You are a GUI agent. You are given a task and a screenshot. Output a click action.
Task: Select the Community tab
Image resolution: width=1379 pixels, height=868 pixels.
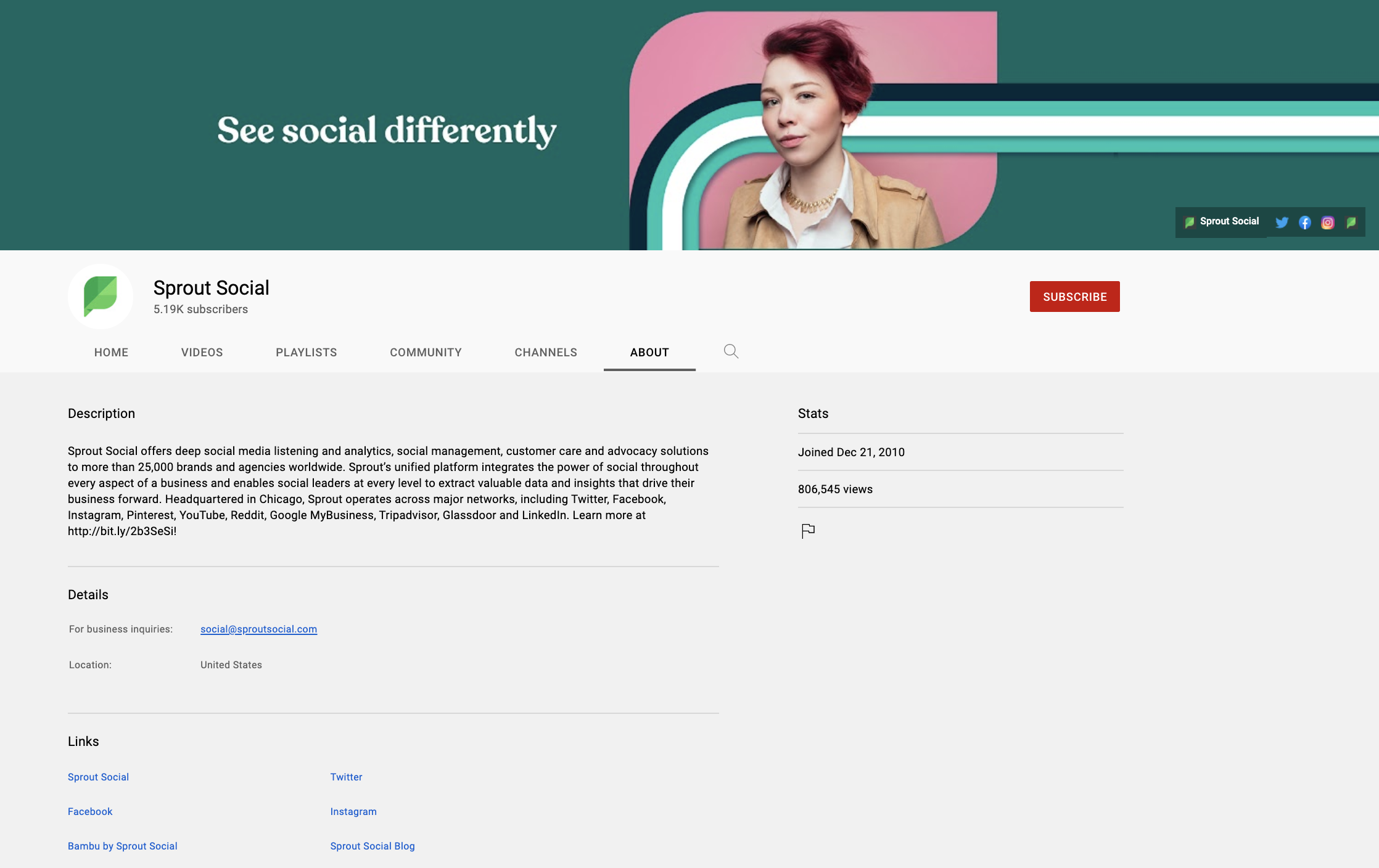pos(426,353)
